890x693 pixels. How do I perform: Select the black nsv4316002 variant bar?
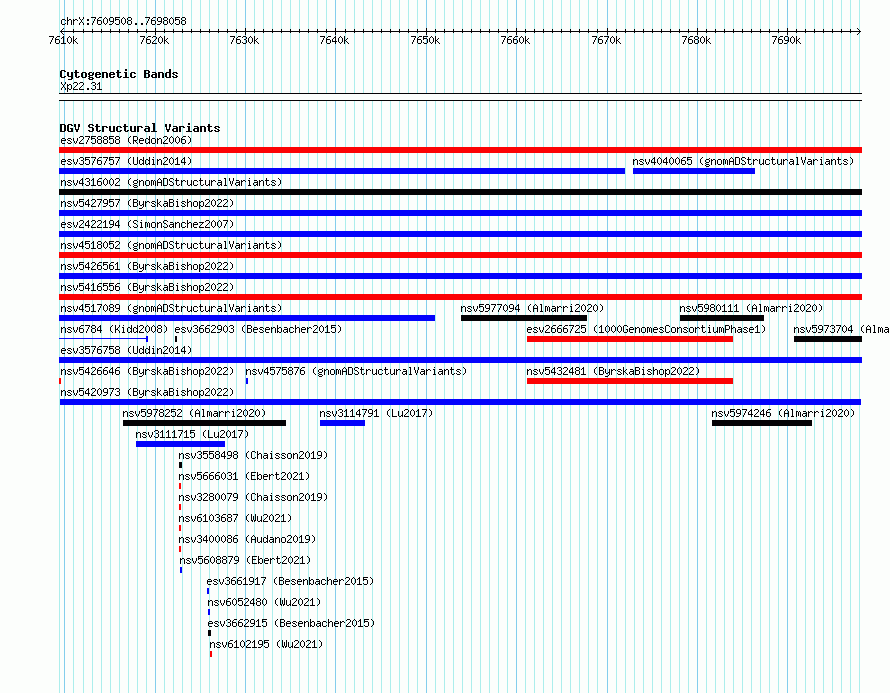[460, 192]
